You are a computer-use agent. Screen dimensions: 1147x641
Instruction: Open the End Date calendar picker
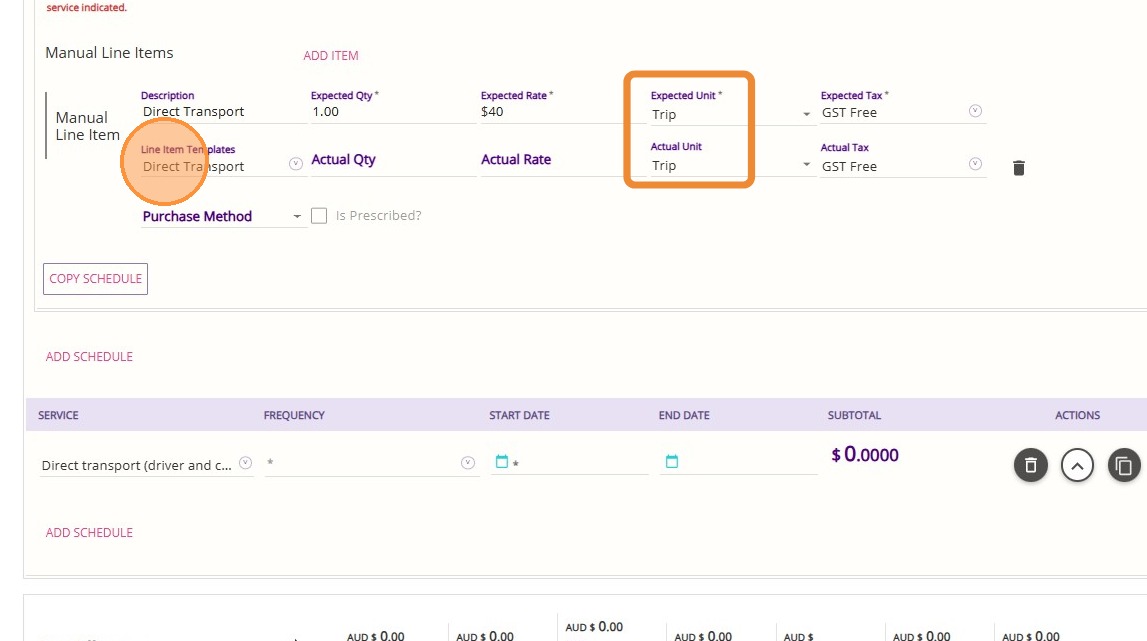672,462
